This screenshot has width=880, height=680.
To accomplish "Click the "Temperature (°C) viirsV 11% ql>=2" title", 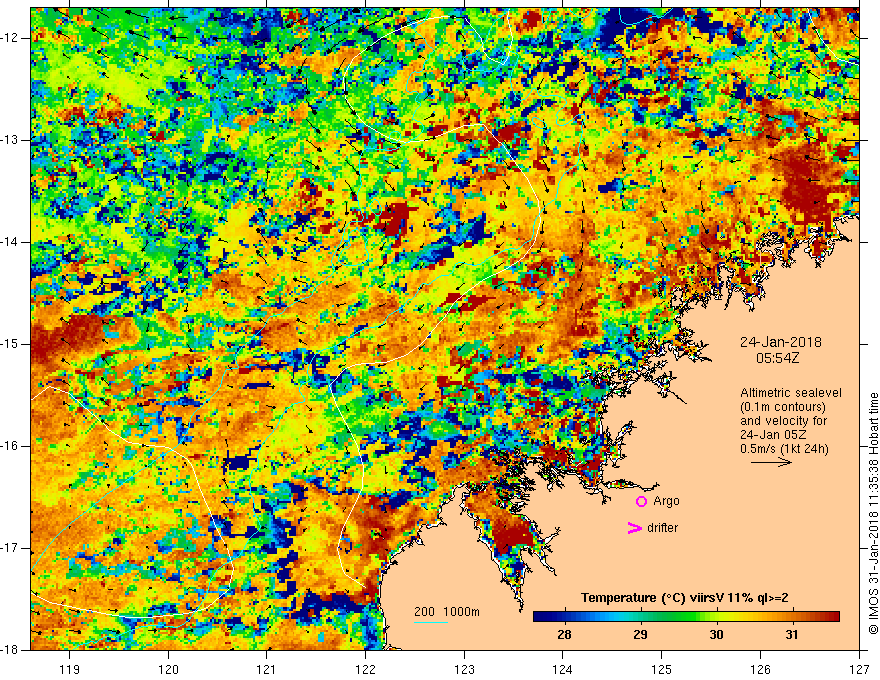I will point(685,598).
